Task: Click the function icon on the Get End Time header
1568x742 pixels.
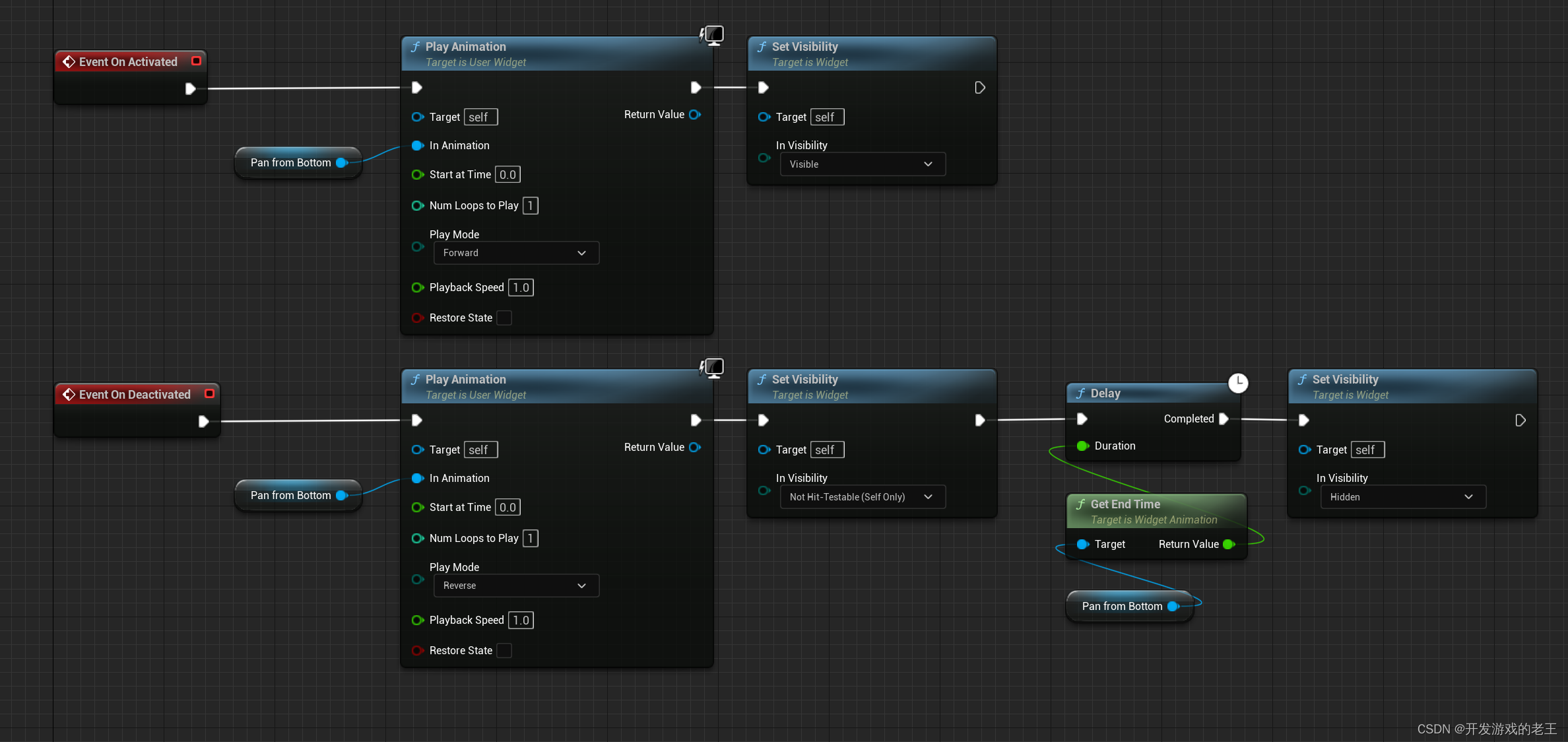Action: pos(1080,504)
